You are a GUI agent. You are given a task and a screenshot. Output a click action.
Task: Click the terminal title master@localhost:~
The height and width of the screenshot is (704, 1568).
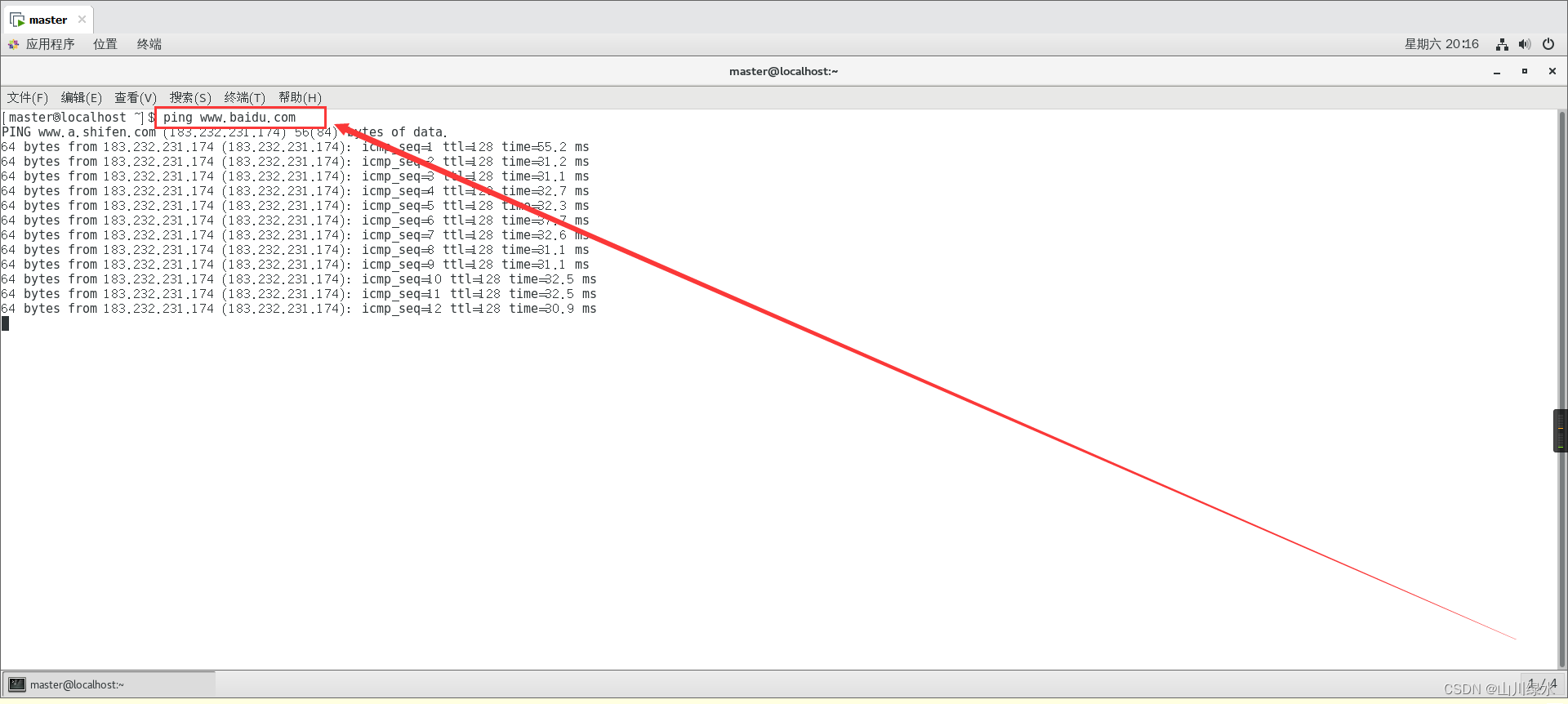tap(783, 72)
